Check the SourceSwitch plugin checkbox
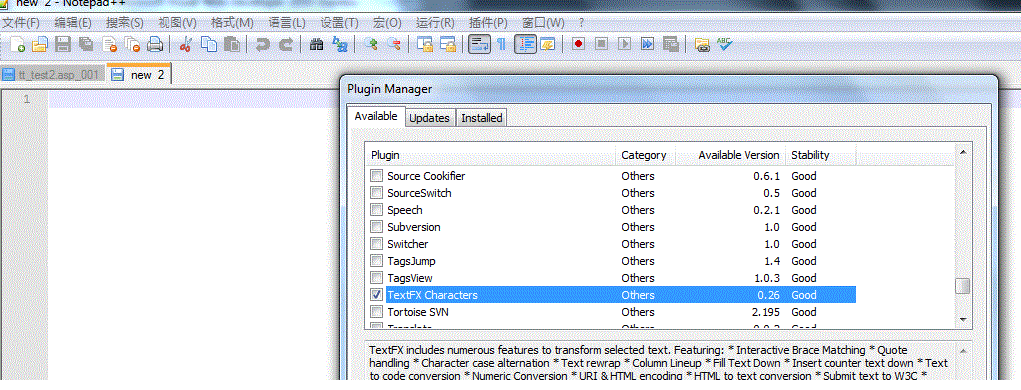Screen dimensions: 1021x390 point(376,193)
